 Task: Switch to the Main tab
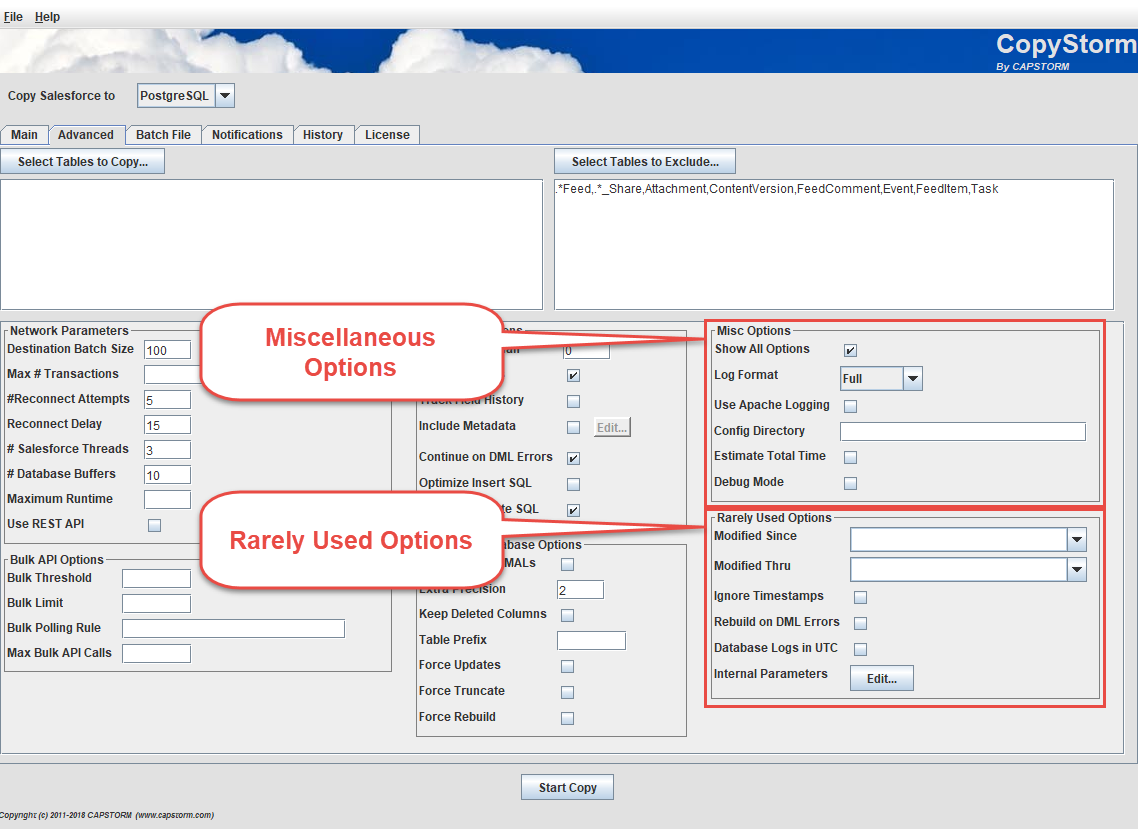(24, 135)
